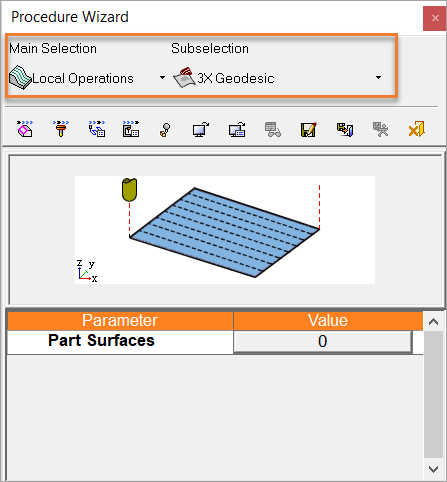
Task: Click the geometry selection icon with pink shape
Action: click(x=25, y=129)
